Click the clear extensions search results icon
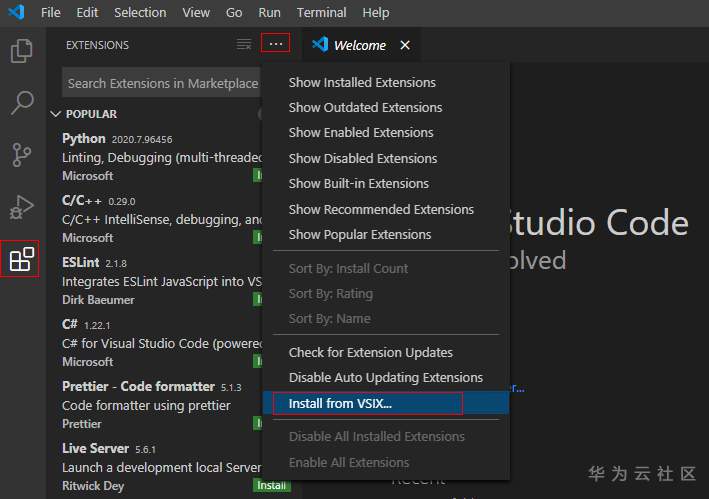709x499 pixels. [244, 45]
